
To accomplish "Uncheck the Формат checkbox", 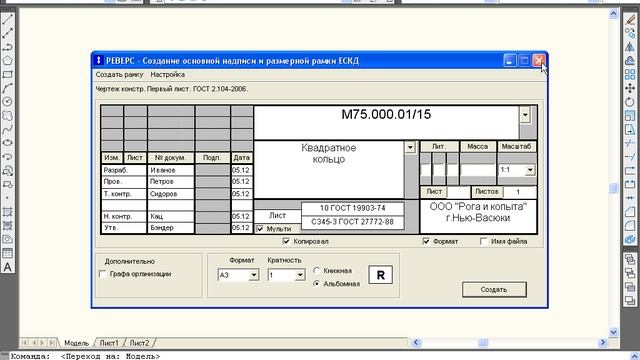I will (x=426, y=241).
